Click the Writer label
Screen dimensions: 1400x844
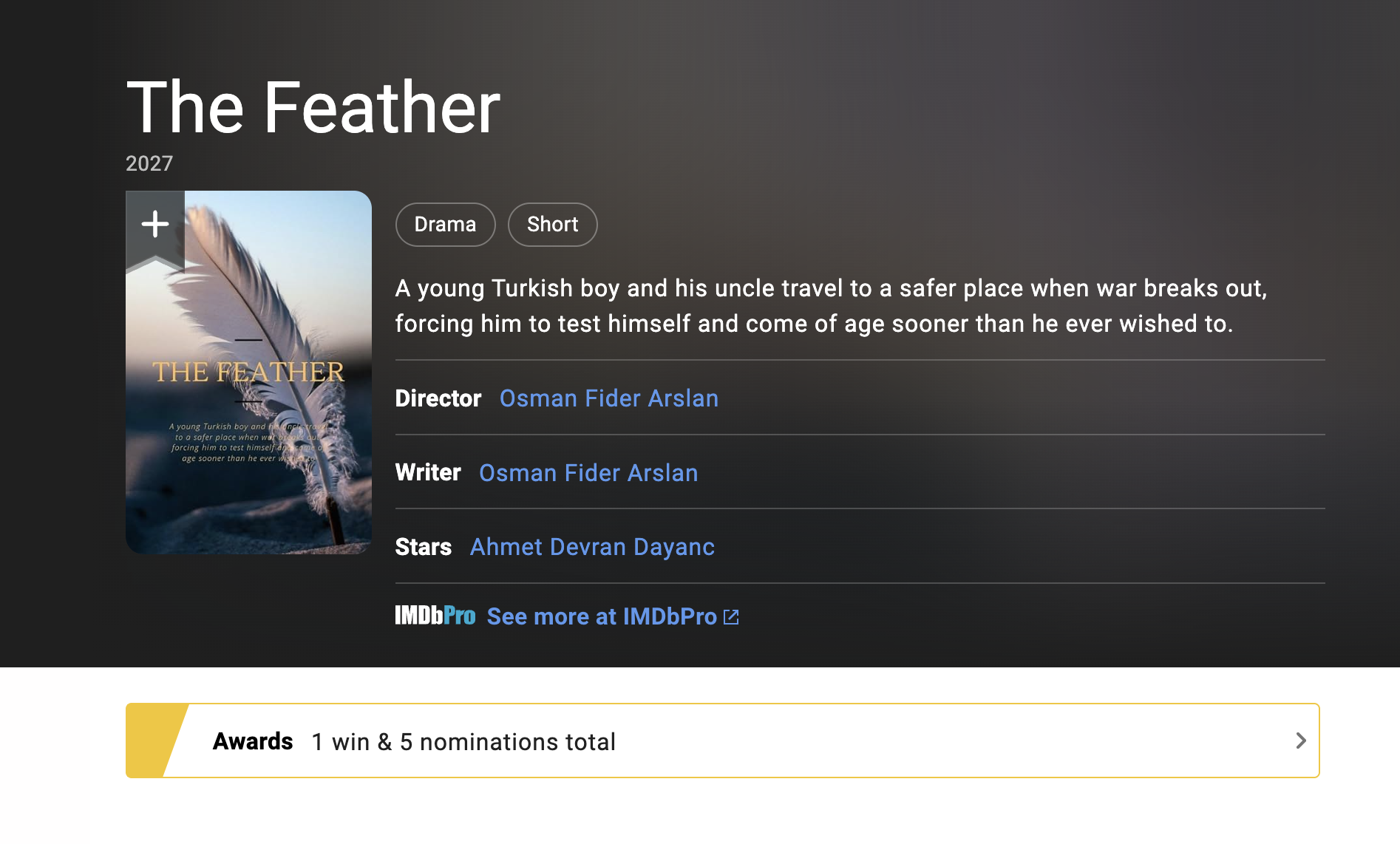[428, 473]
